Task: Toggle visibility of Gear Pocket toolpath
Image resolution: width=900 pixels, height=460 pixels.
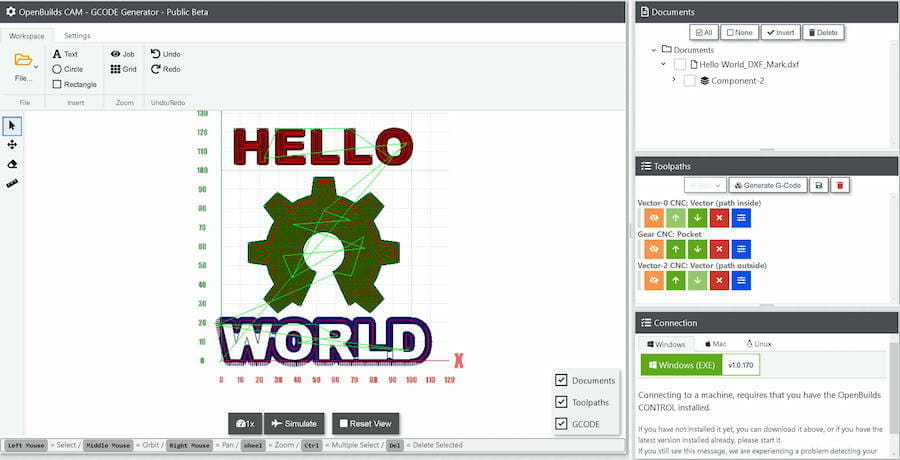Action: click(654, 249)
